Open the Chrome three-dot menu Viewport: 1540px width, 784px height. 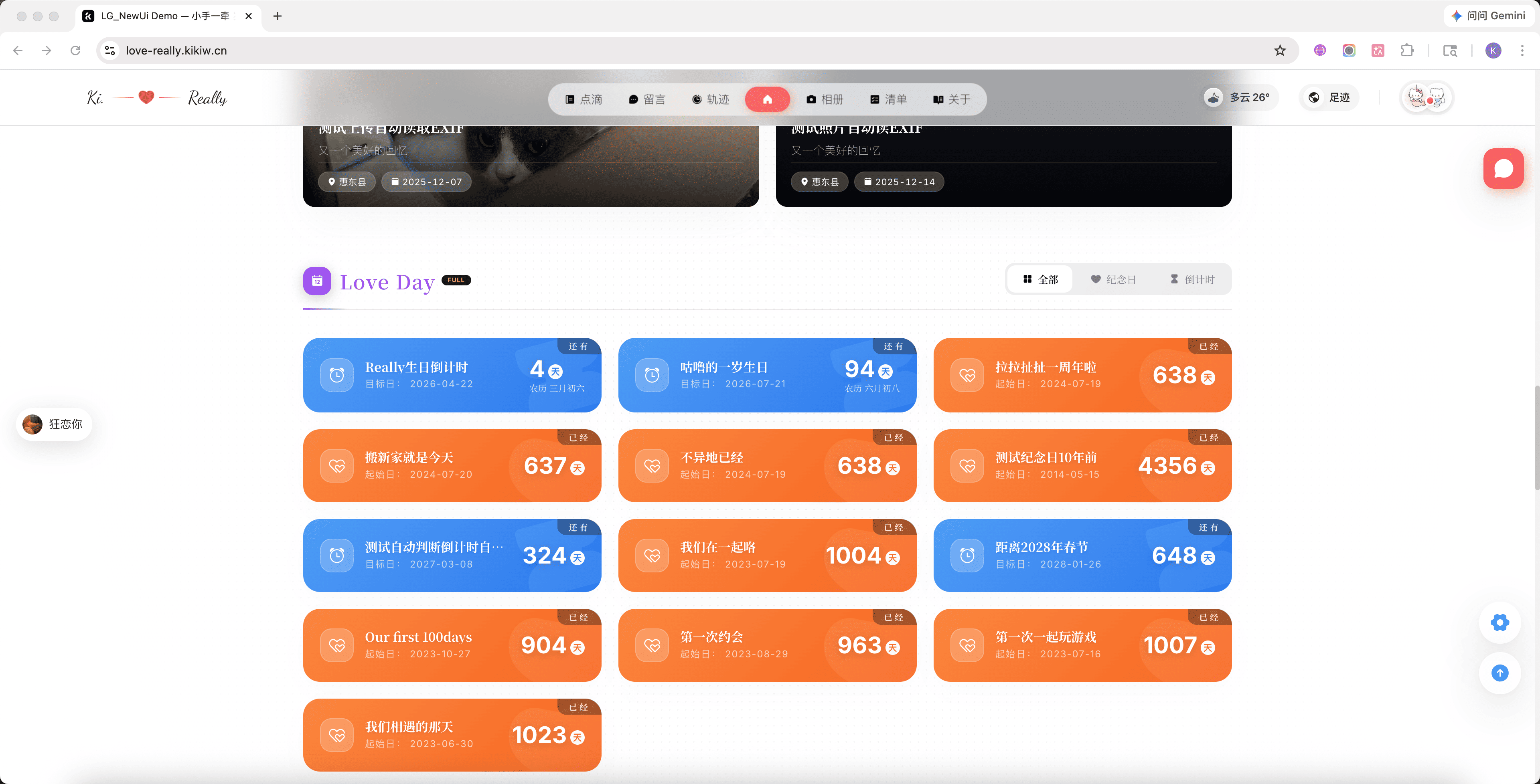[1522, 51]
